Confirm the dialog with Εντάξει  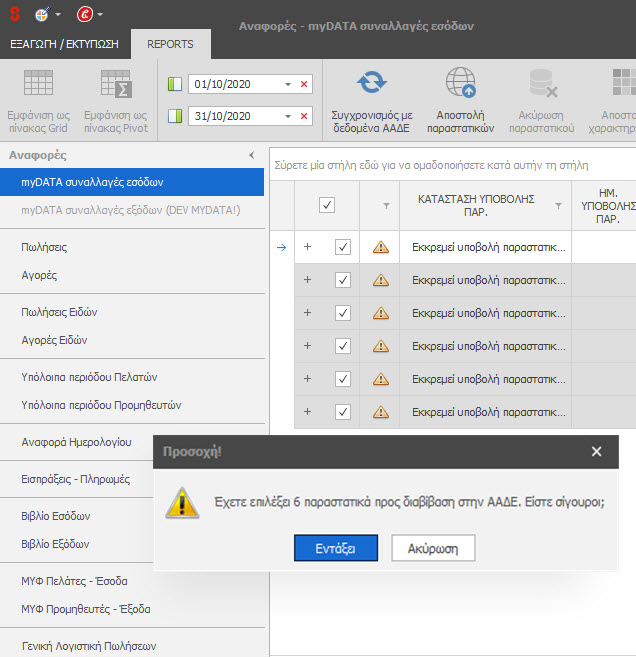tap(336, 548)
